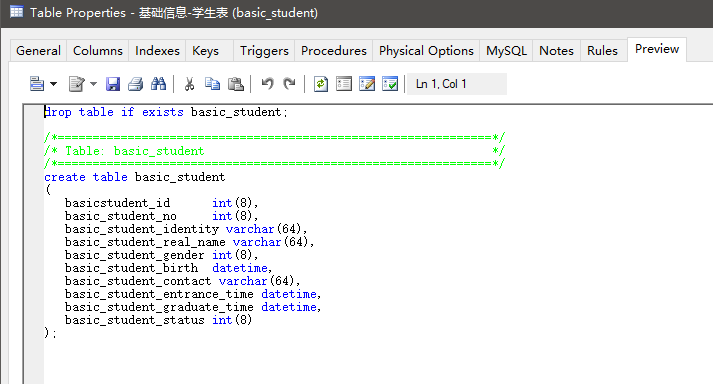Click the edit-script pencil icon
Screen dimensions: 713x384
pyautogui.click(x=367, y=84)
